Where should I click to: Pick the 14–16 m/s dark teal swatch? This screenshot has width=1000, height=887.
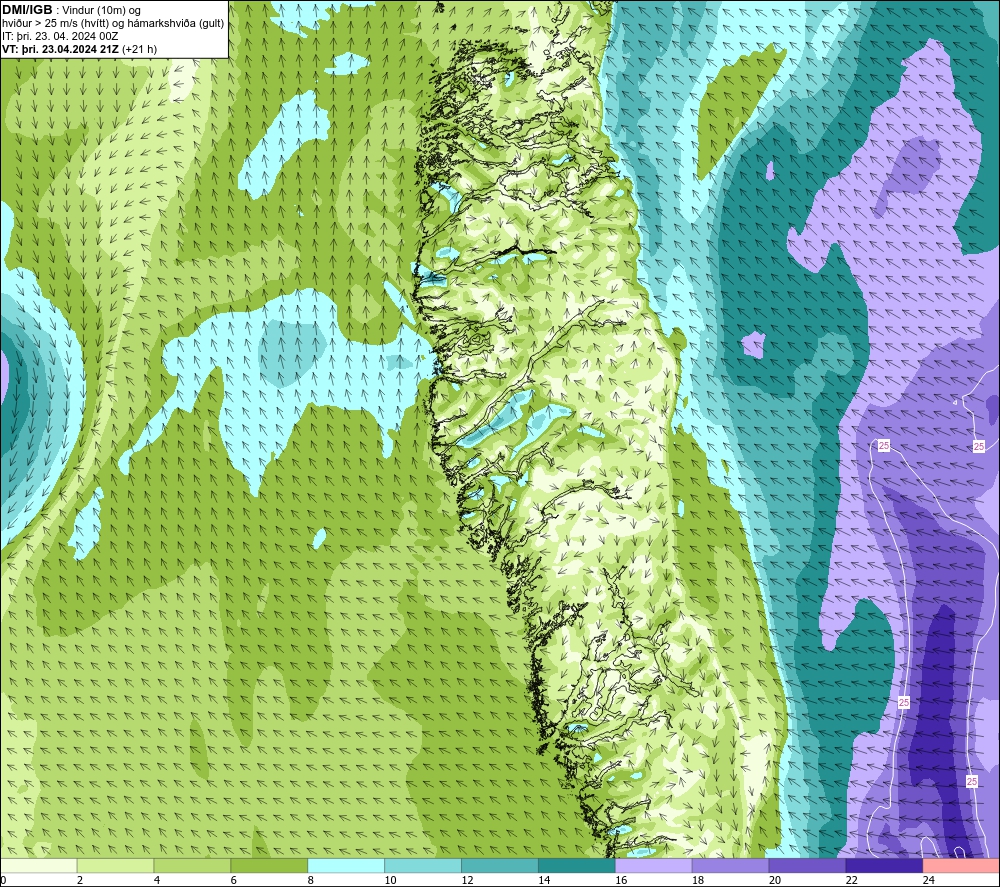tap(577, 865)
